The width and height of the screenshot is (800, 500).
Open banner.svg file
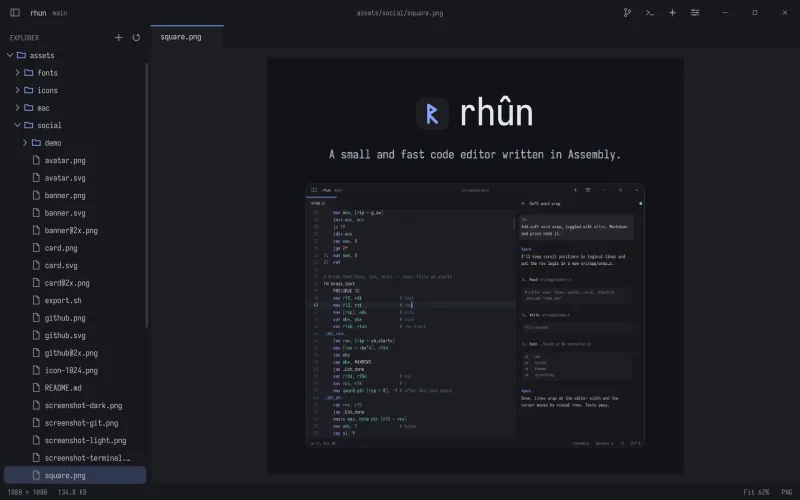(74, 213)
